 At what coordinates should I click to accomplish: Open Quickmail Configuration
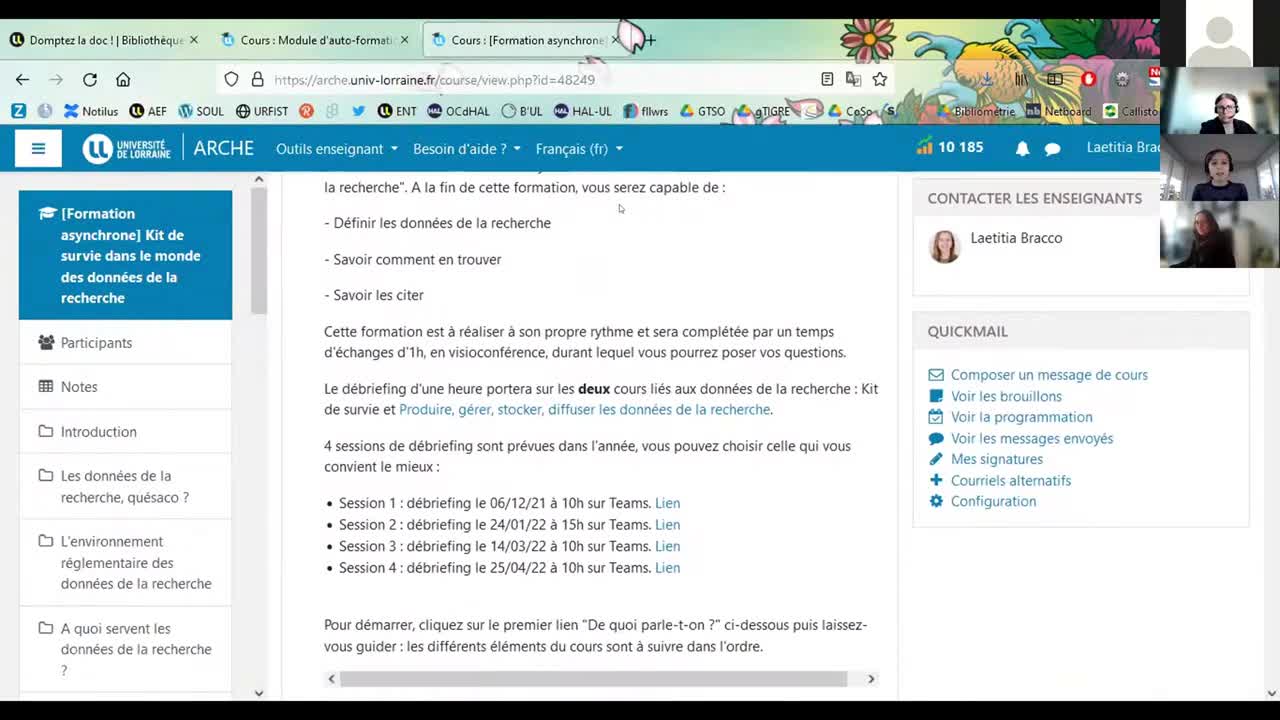[993, 501]
